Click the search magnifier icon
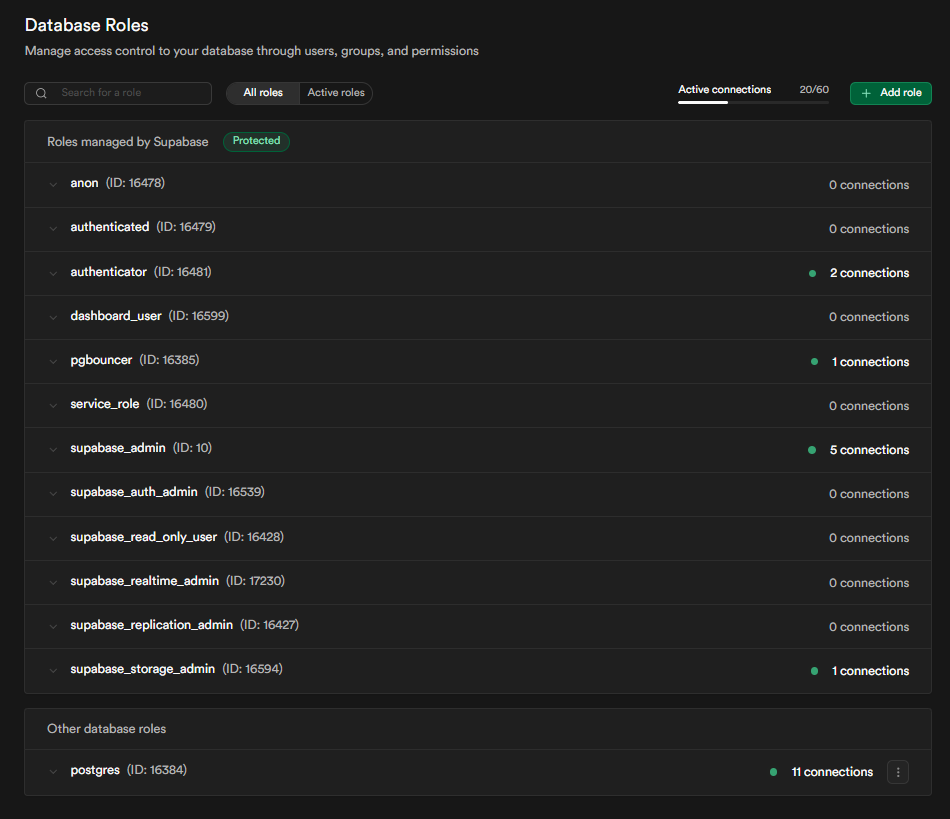This screenshot has height=819, width=950. pyautogui.click(x=41, y=93)
